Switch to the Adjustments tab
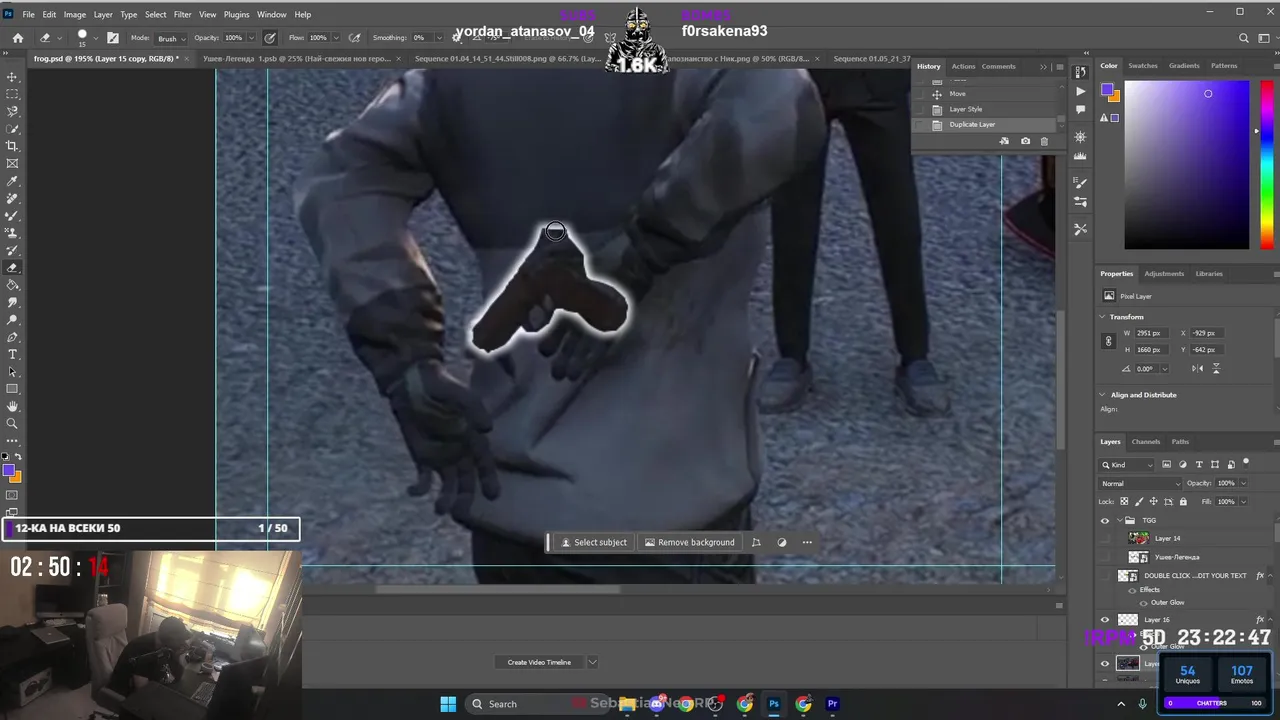Screen dimensions: 1280x720 1164,273
